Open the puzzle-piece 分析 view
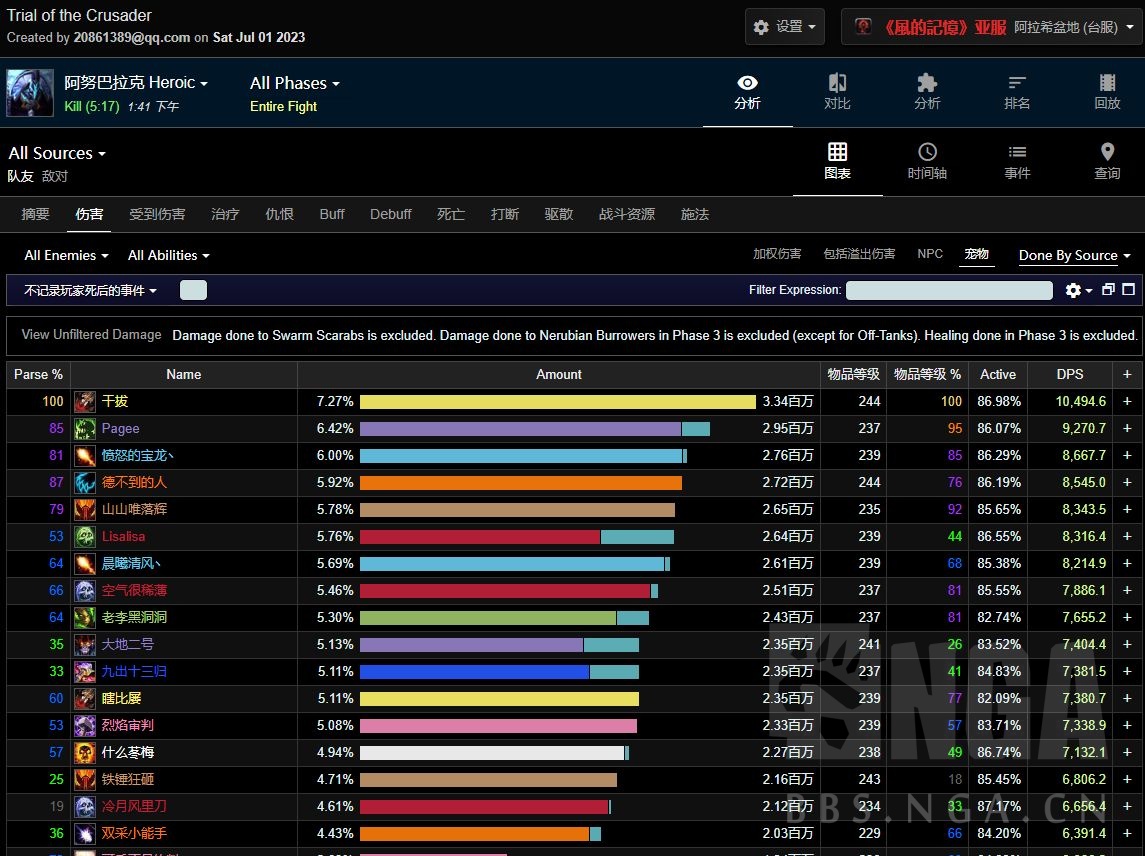This screenshot has height=856, width=1145. [x=927, y=92]
